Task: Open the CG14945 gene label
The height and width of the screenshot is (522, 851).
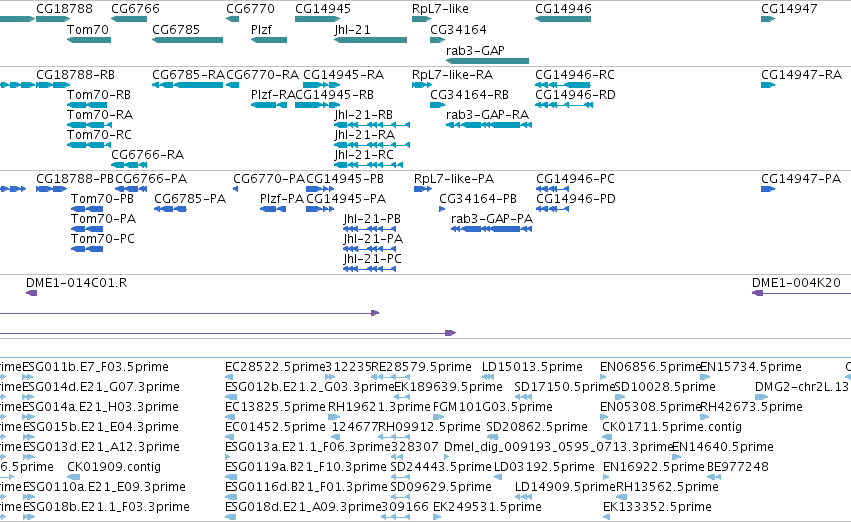Action: [x=323, y=9]
